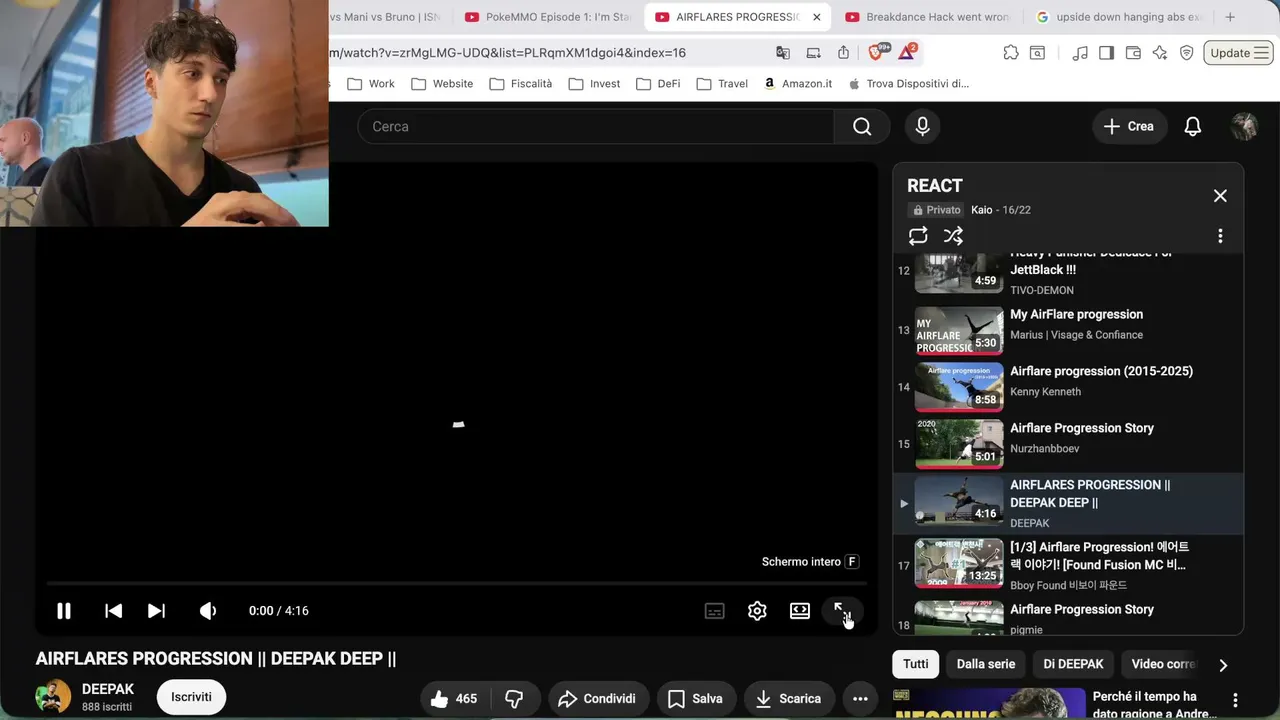Open the Leo AI sparkle icon
Viewport: 1280px width, 720px height.
(1160, 53)
